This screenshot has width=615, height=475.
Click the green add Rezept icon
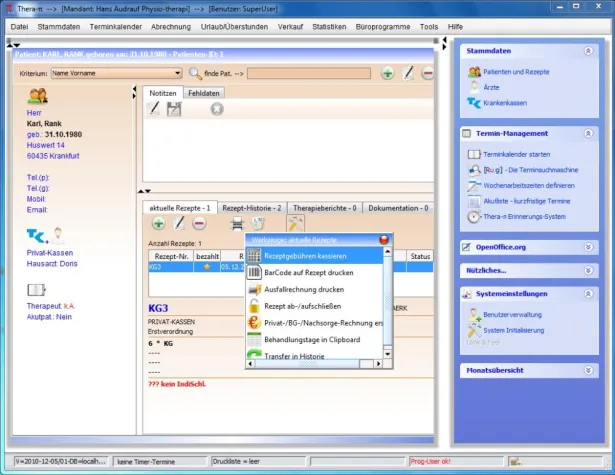click(x=158, y=223)
